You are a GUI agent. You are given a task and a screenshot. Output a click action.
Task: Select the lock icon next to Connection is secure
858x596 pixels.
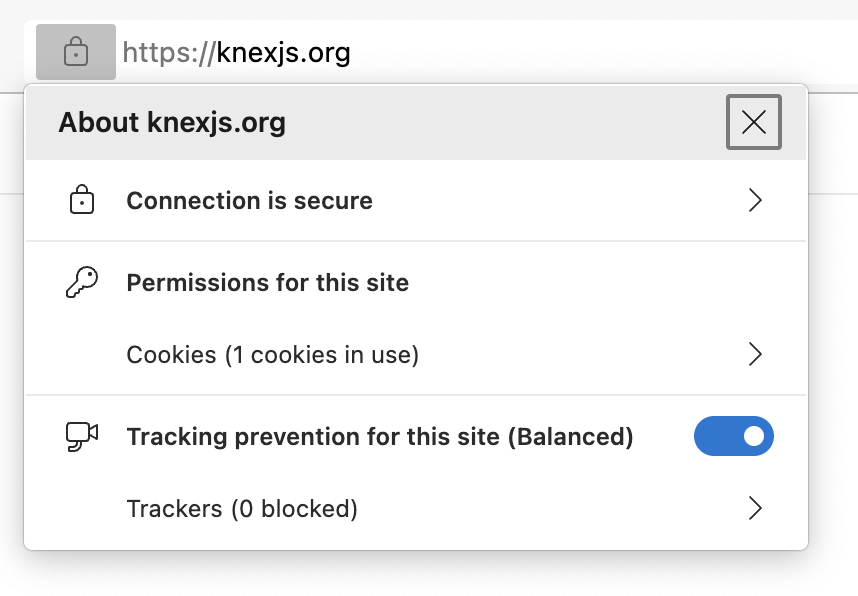83,199
